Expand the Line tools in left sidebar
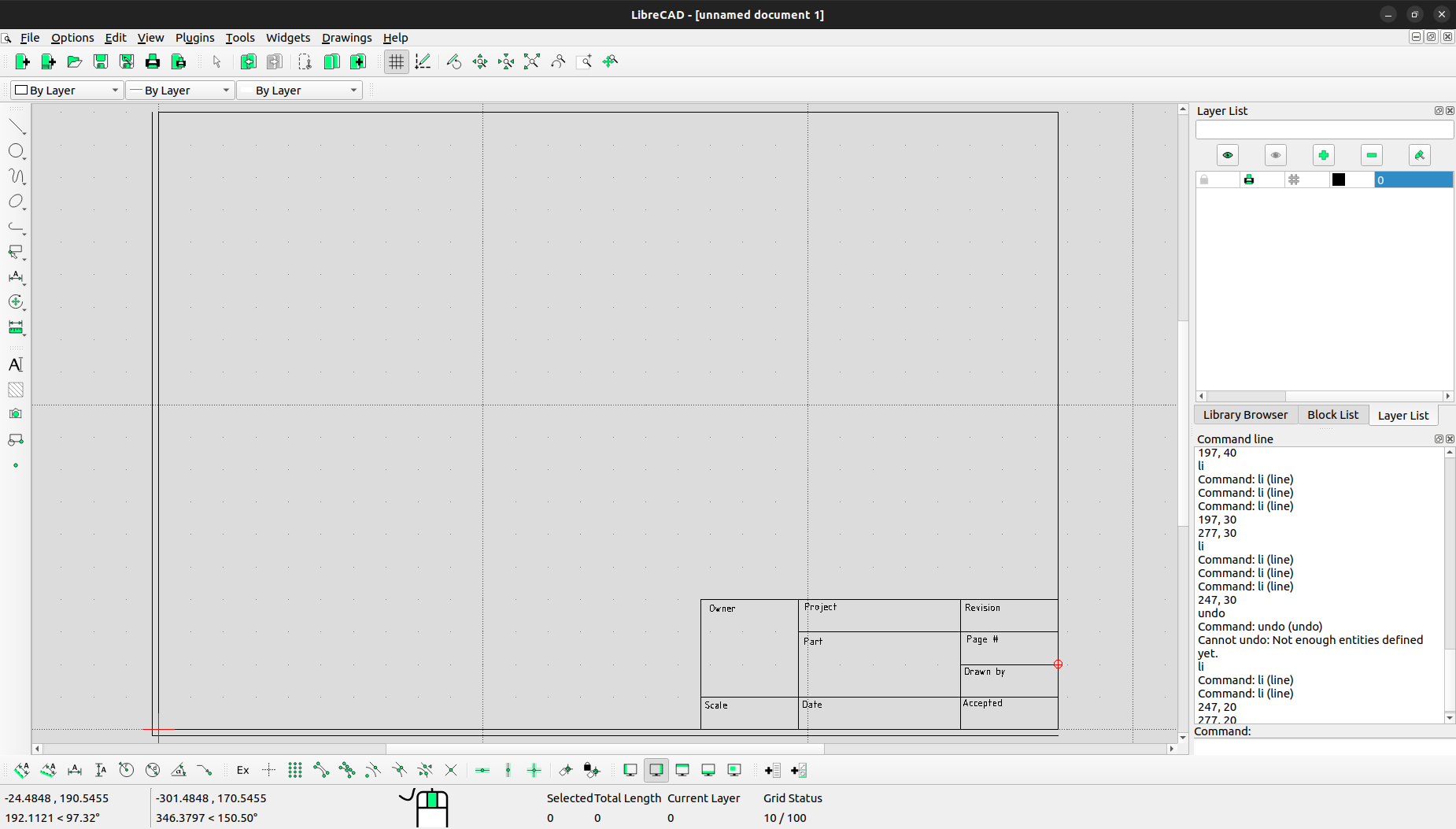1456x829 pixels. tap(17, 127)
